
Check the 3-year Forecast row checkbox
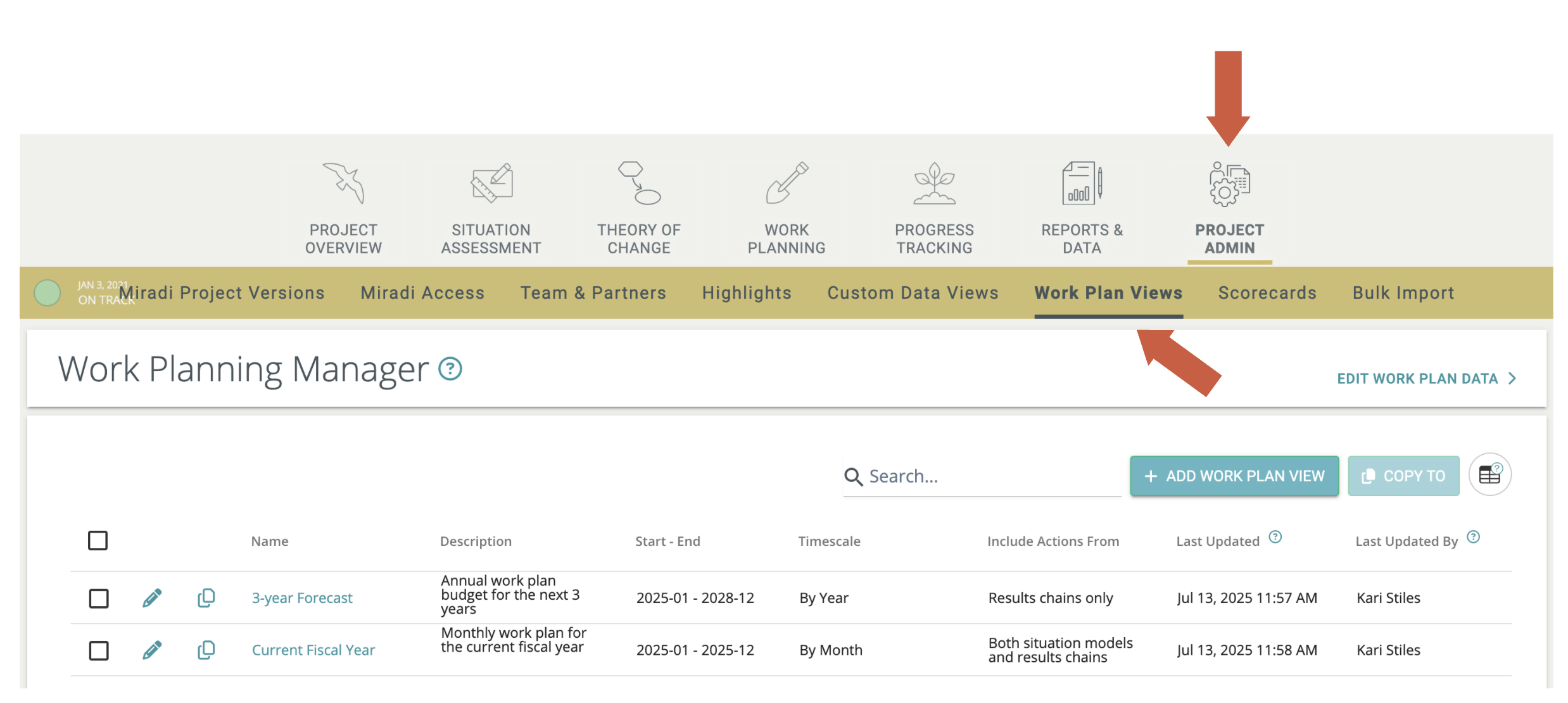coord(99,598)
